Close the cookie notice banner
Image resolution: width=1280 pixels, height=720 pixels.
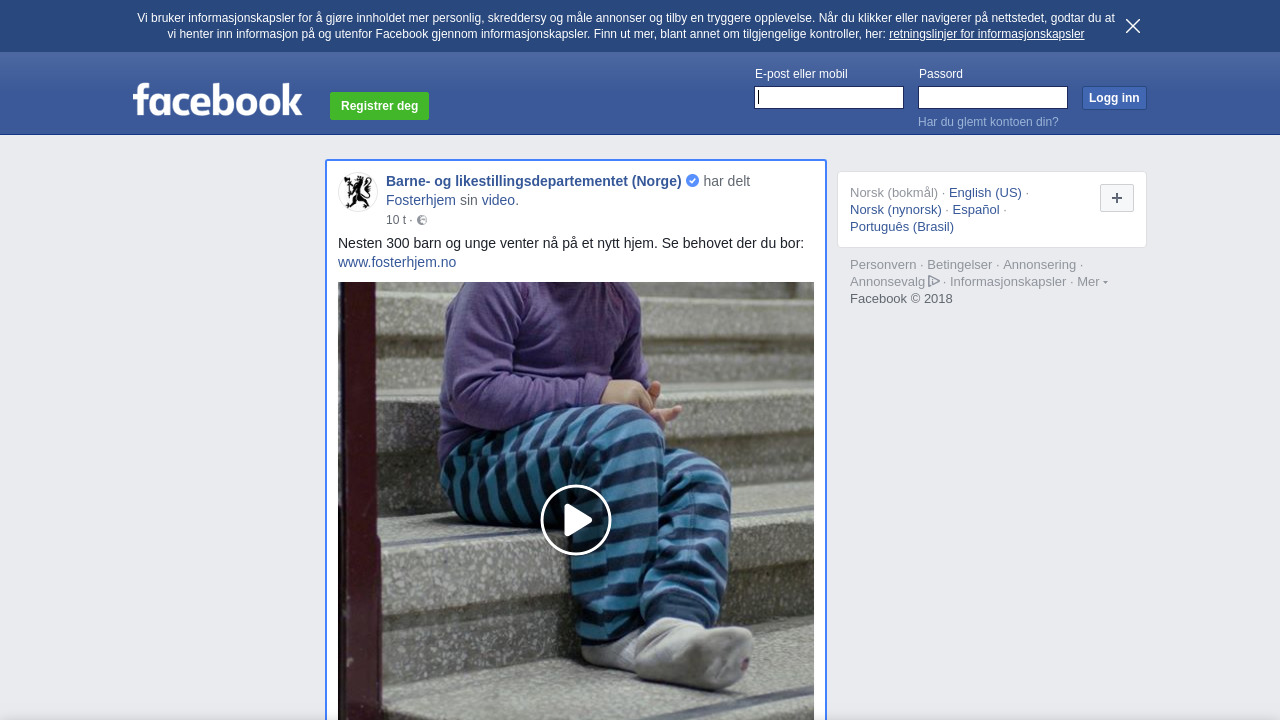[1132, 26]
